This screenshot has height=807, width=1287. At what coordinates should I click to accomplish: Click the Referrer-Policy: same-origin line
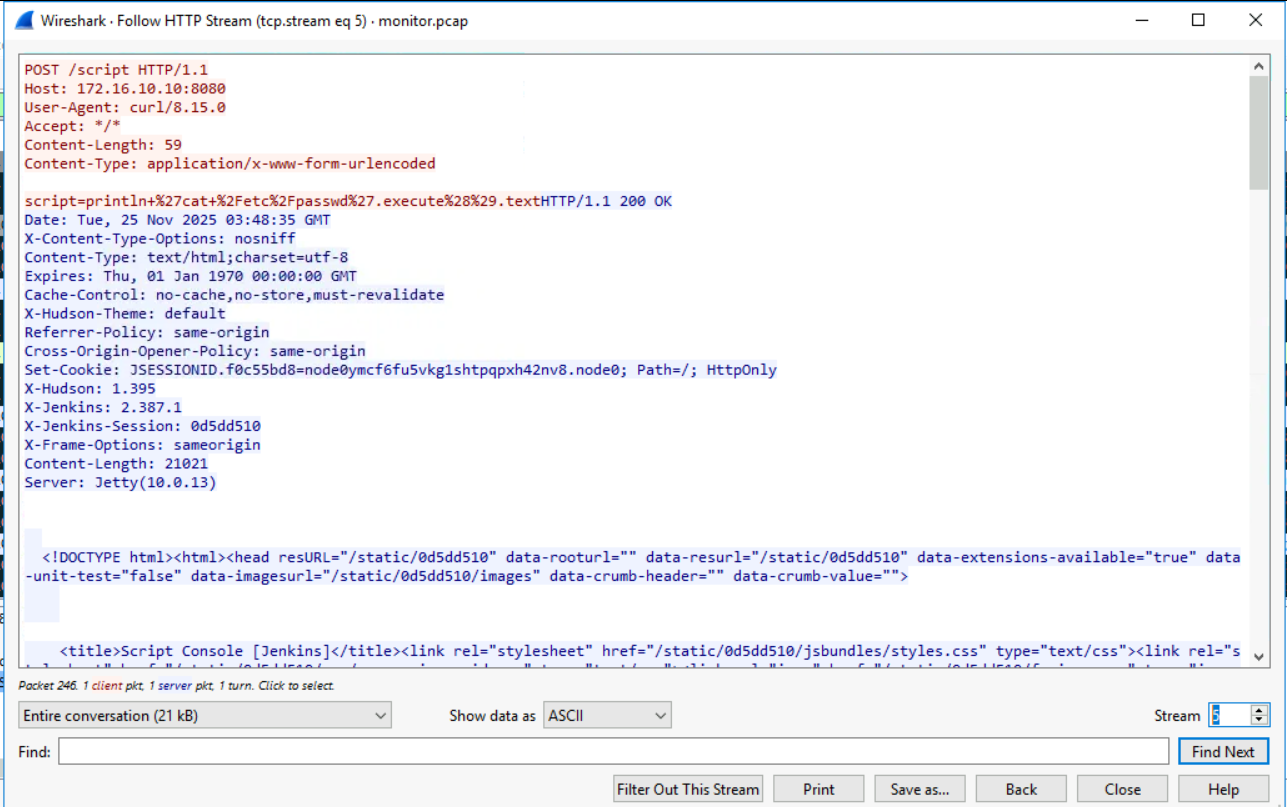(x=147, y=332)
